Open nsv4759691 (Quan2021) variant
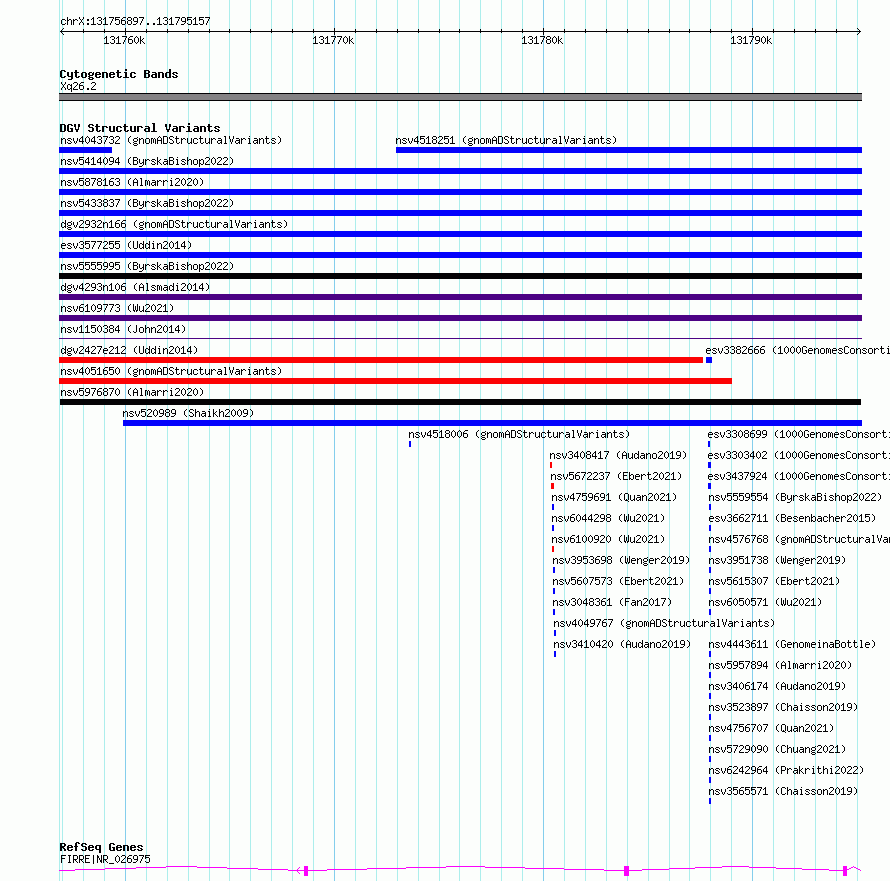 pyautogui.click(x=614, y=497)
